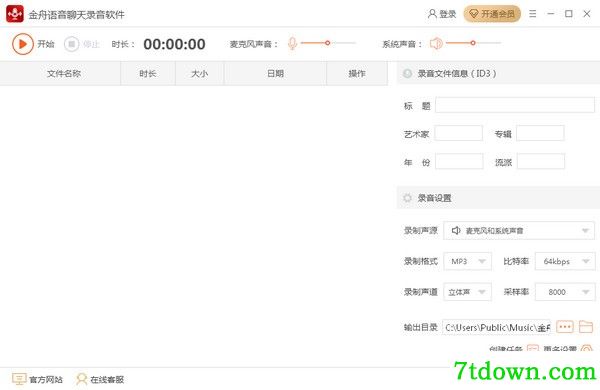
Task: Open the 采样率 8000 dropdown
Action: [x=565, y=292]
